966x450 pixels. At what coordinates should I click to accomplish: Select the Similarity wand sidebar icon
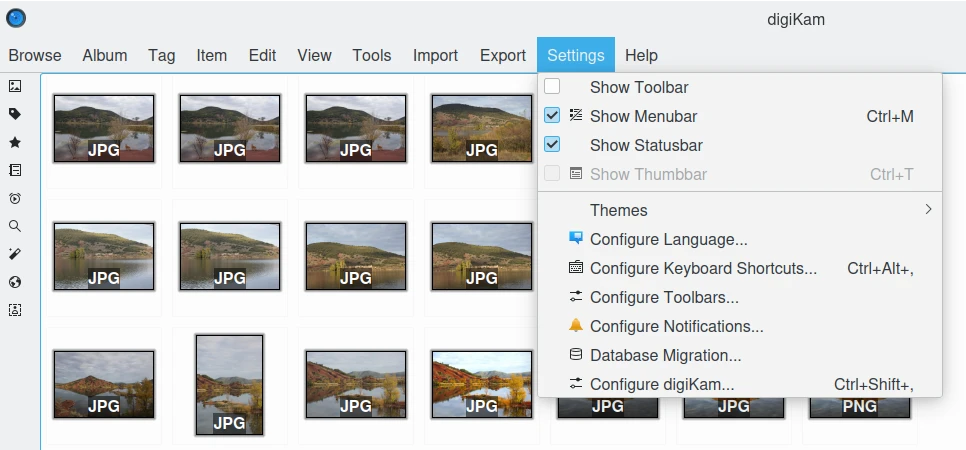(x=15, y=254)
